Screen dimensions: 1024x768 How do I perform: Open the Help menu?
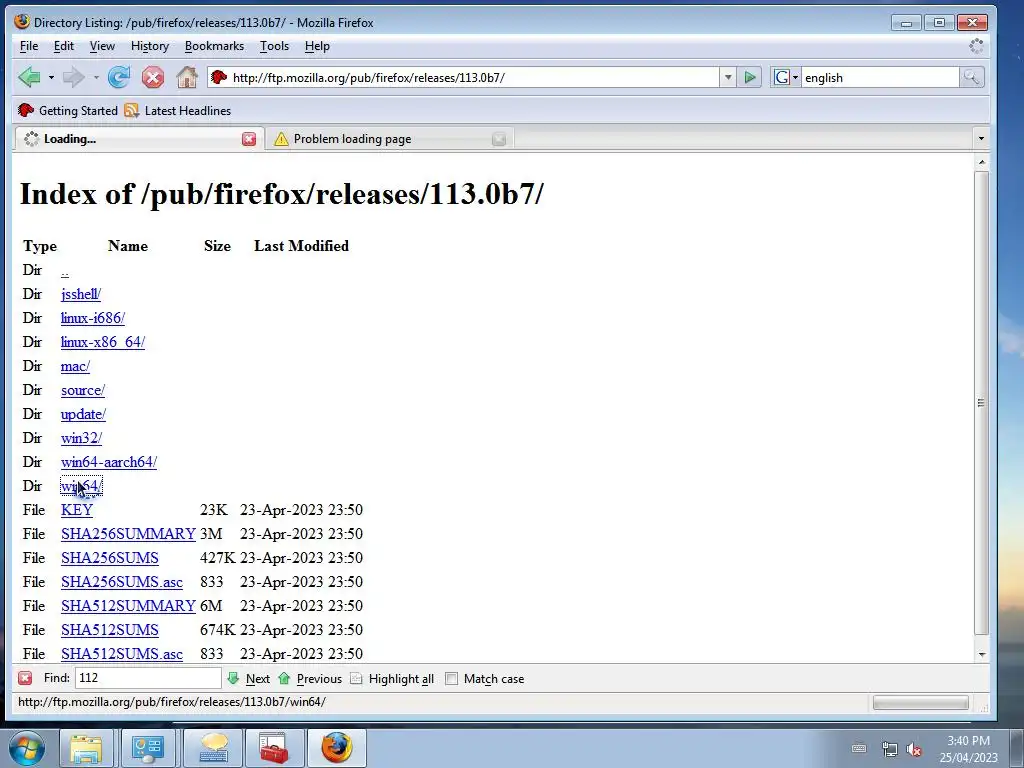coord(317,46)
